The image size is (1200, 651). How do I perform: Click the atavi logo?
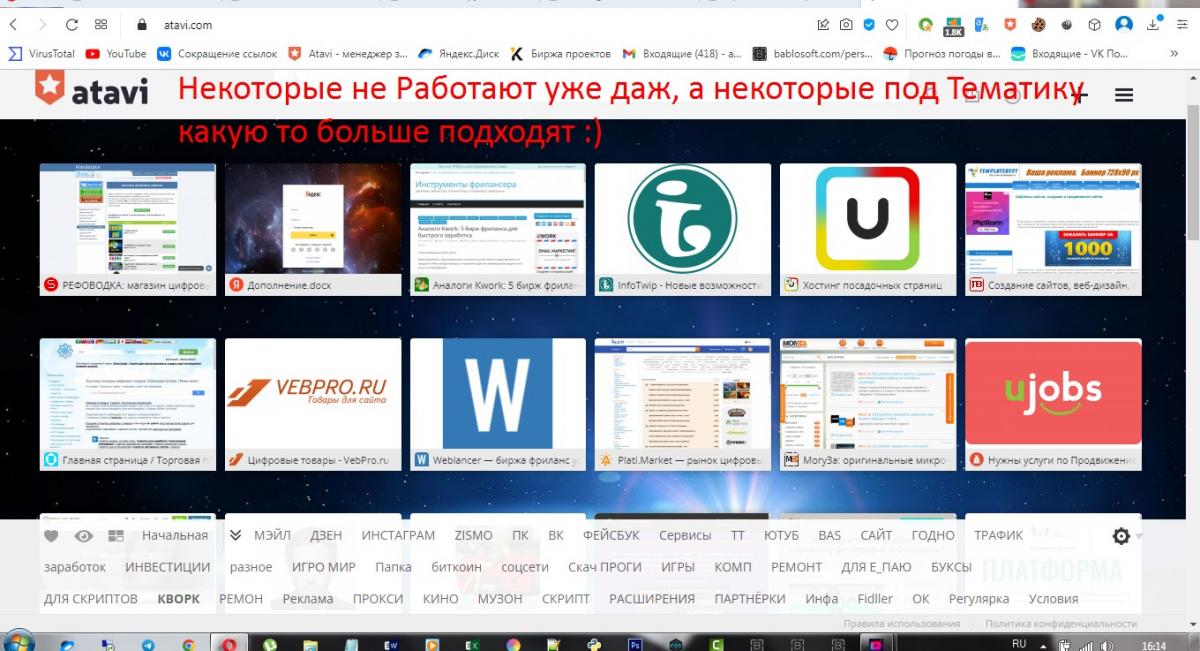pos(92,89)
